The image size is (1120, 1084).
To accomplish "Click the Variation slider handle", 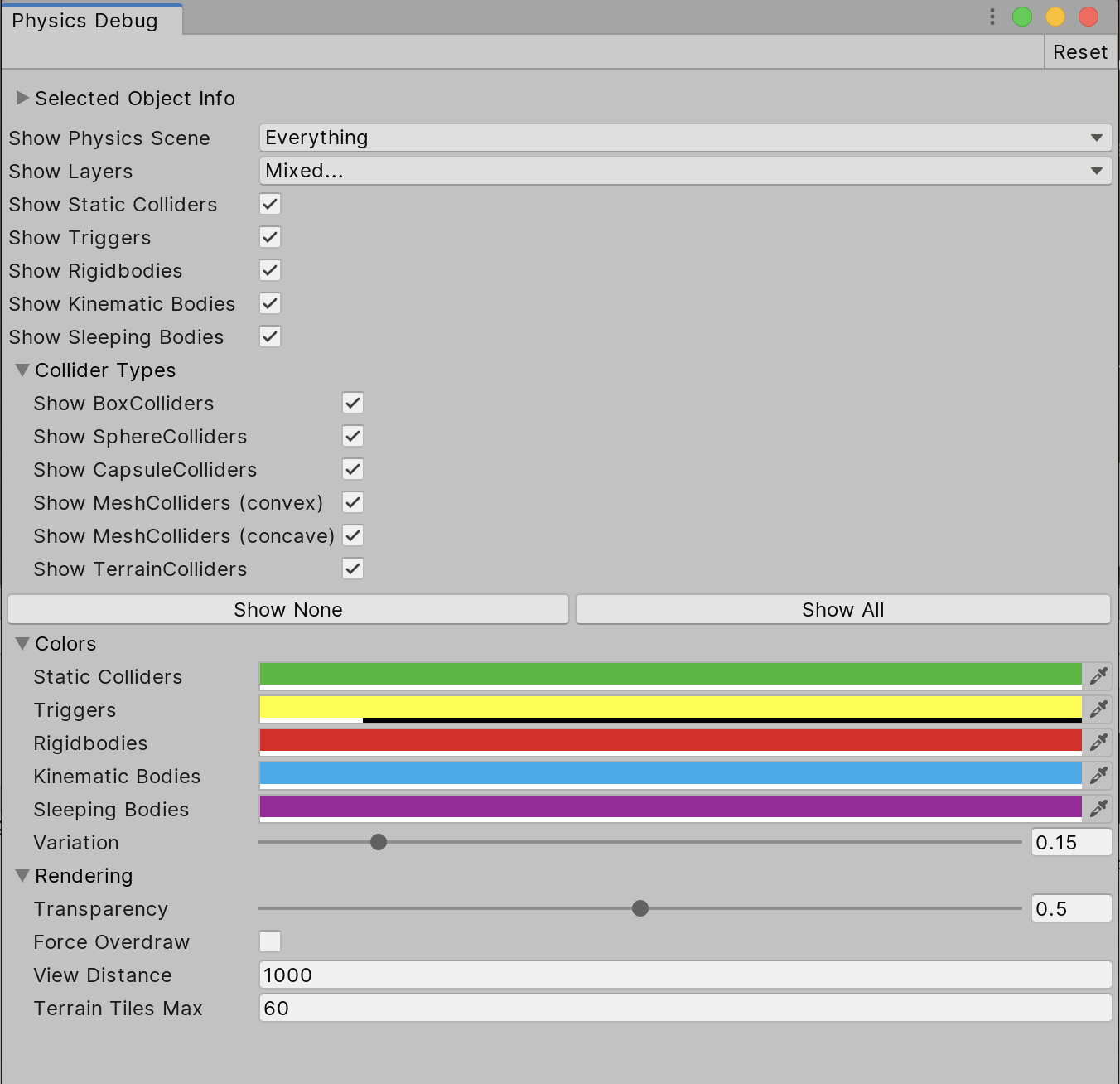I will pyautogui.click(x=379, y=842).
